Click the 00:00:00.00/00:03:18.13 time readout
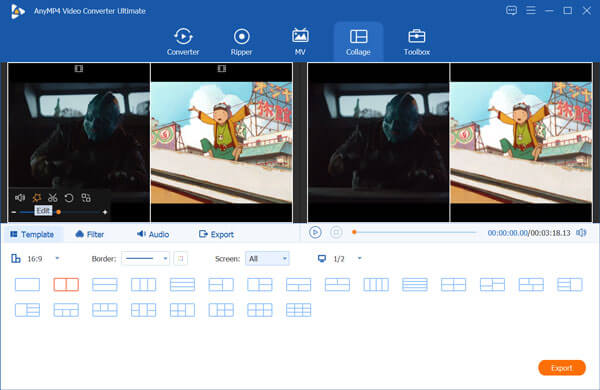 [x=529, y=233]
